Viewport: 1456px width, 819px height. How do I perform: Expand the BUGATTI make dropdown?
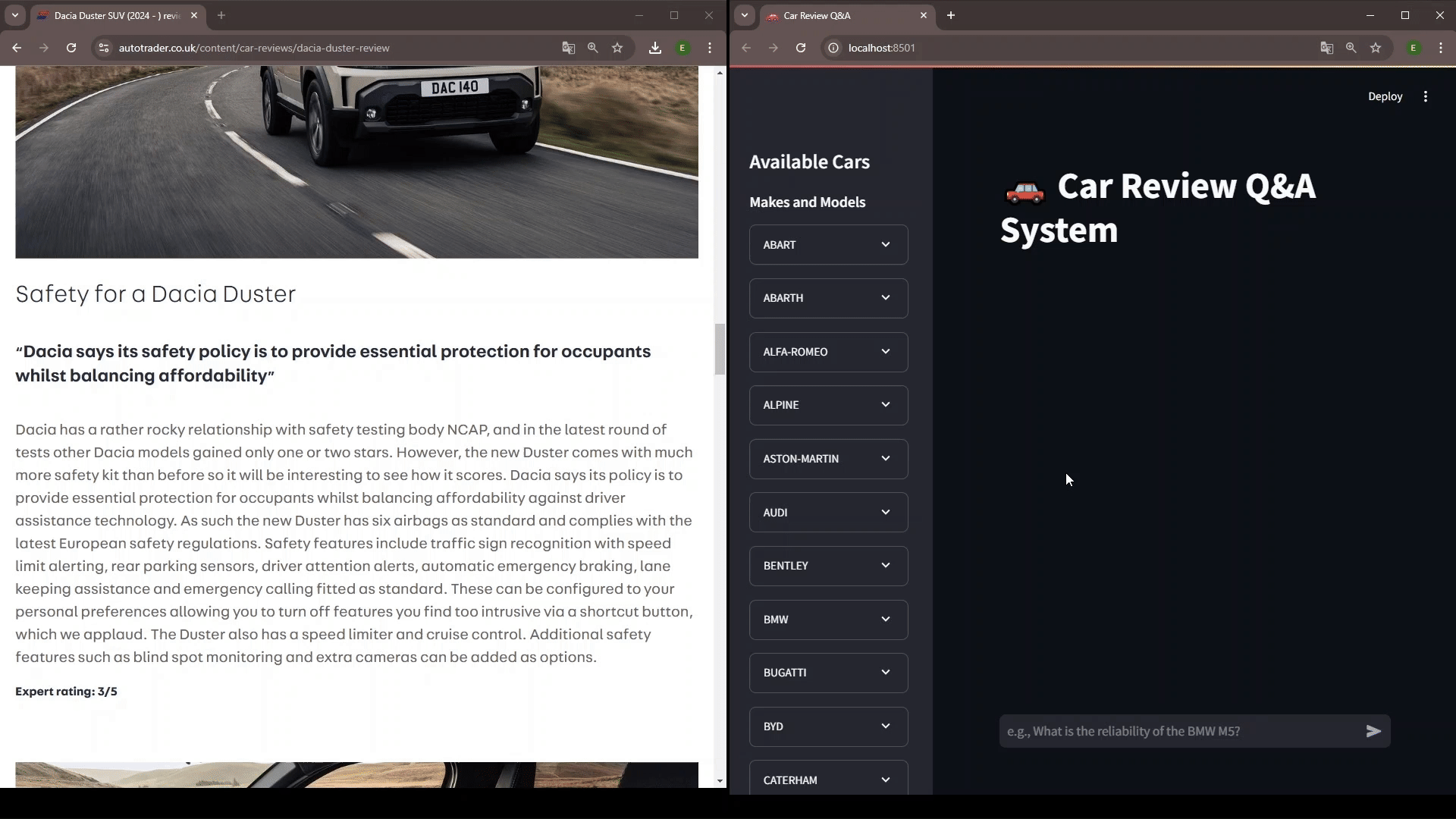click(828, 673)
